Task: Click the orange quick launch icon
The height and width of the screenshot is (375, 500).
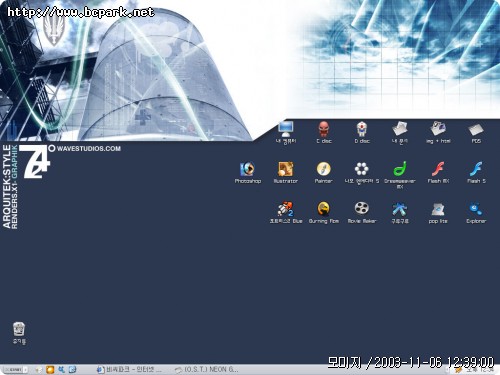Action: pos(50,370)
